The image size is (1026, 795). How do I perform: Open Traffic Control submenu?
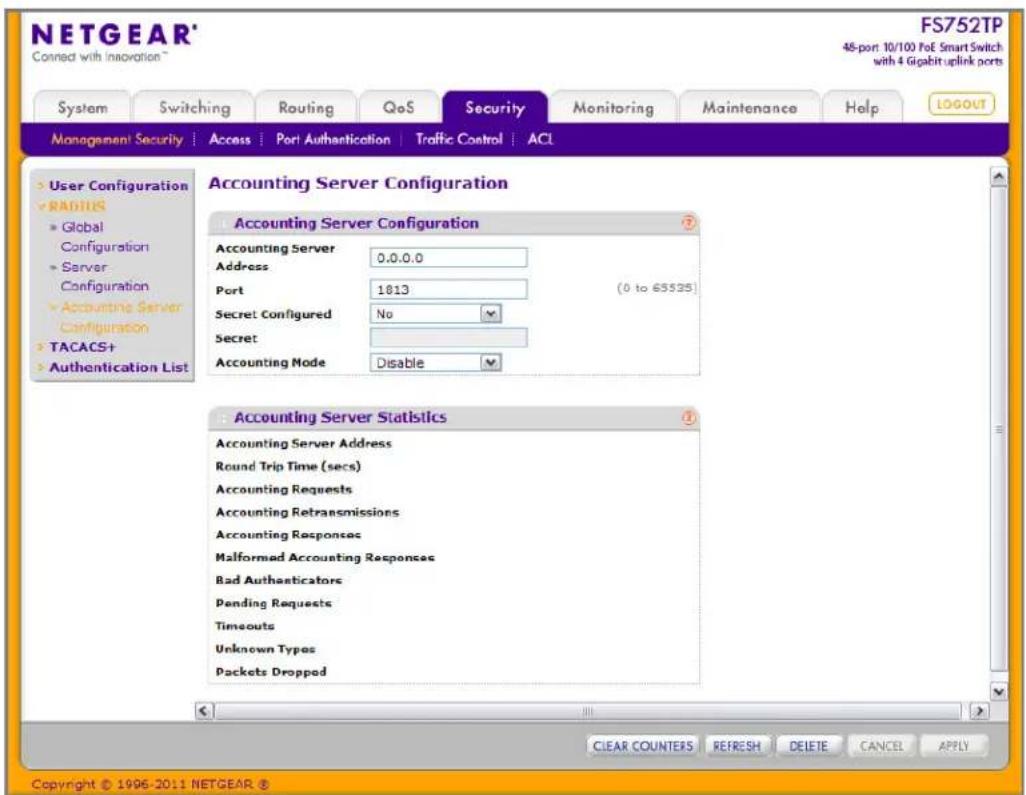(x=459, y=139)
